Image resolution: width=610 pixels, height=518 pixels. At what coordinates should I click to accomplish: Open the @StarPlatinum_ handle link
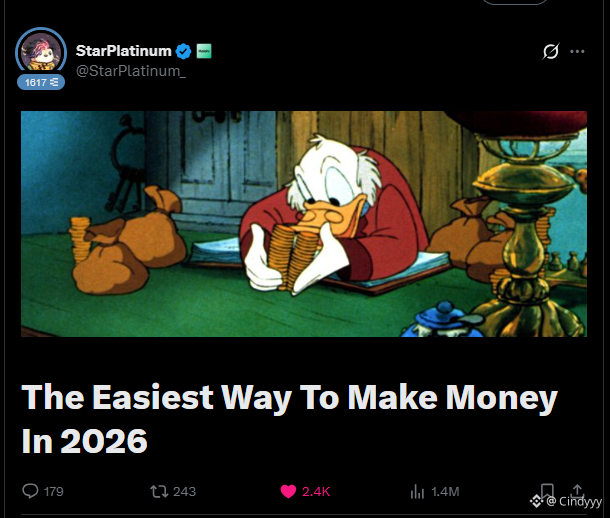131,71
